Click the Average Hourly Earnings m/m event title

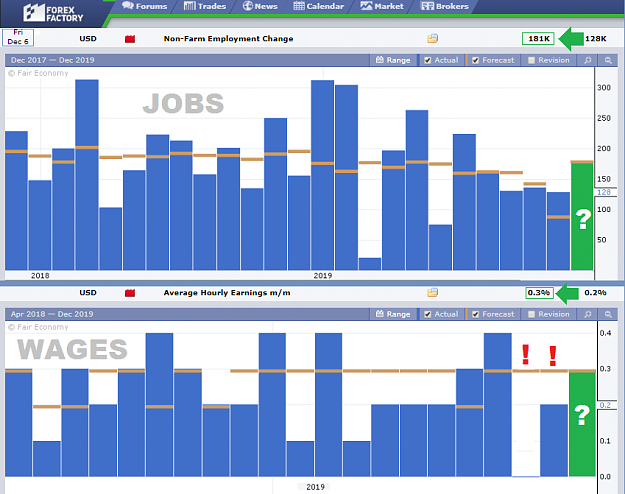click(x=227, y=293)
